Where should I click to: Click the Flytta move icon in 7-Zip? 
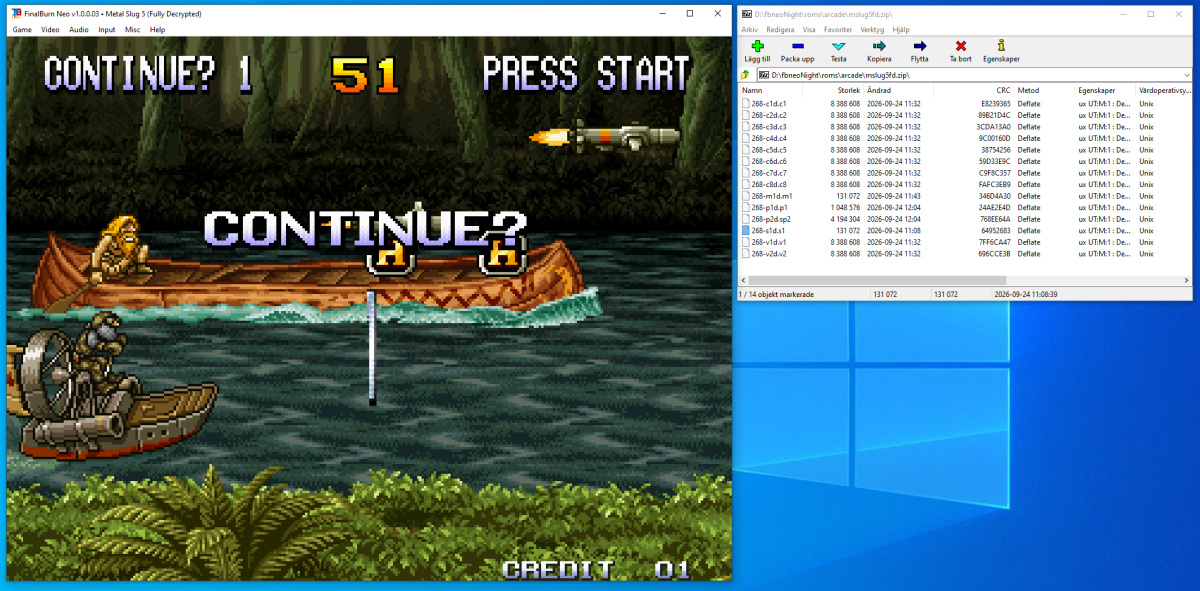[x=920, y=46]
